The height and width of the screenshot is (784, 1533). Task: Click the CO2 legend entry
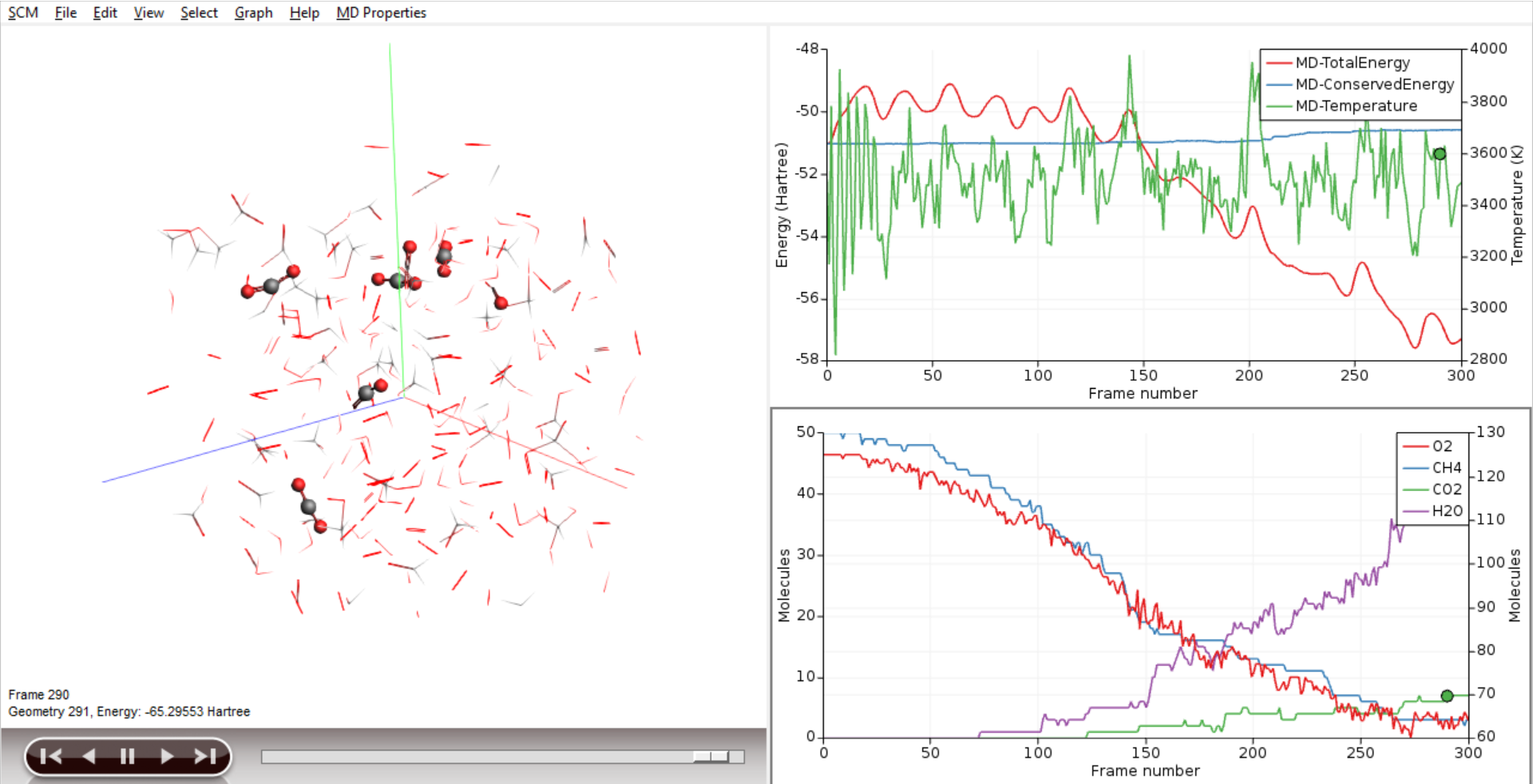[1432, 489]
